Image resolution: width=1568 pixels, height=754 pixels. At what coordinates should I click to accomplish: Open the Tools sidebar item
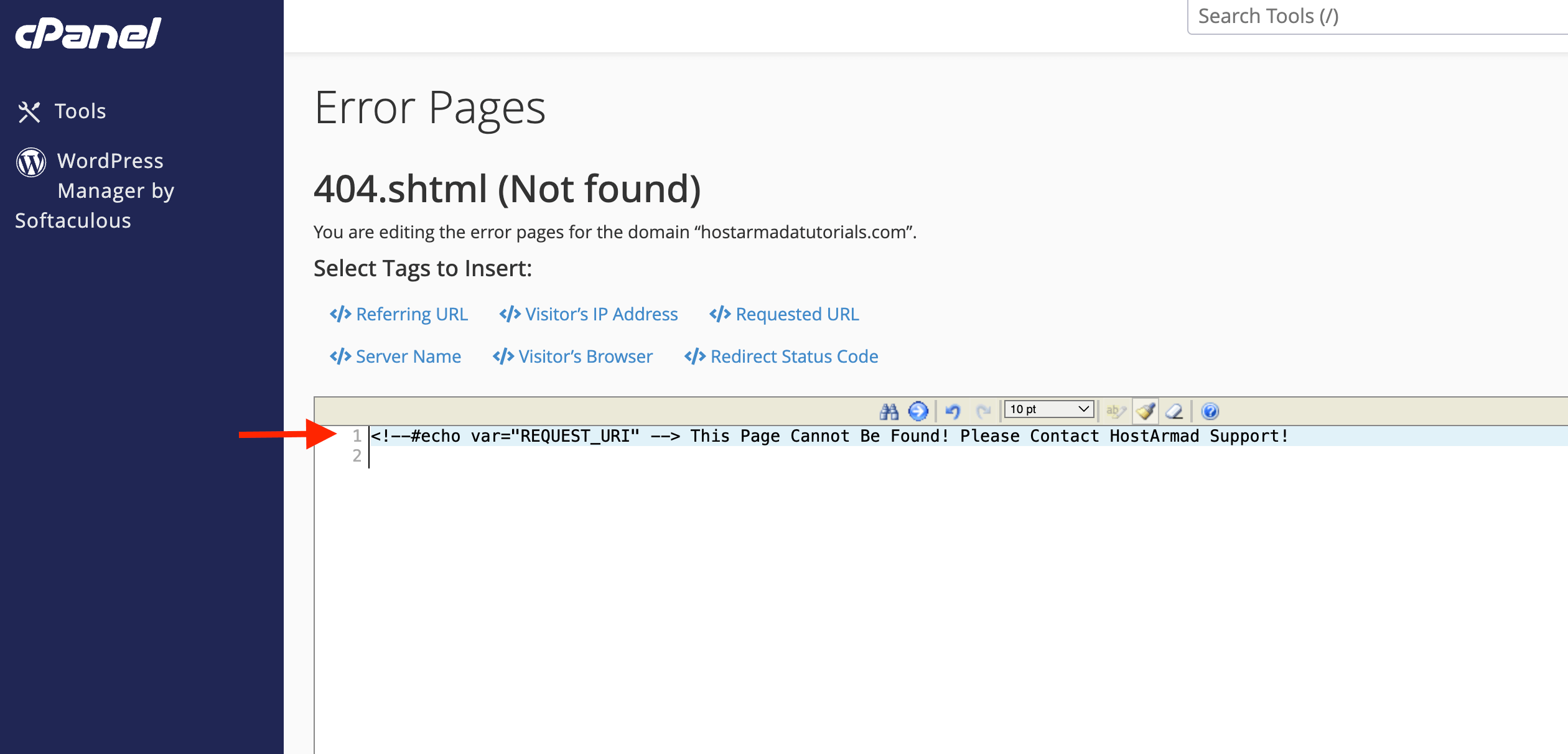click(x=62, y=111)
